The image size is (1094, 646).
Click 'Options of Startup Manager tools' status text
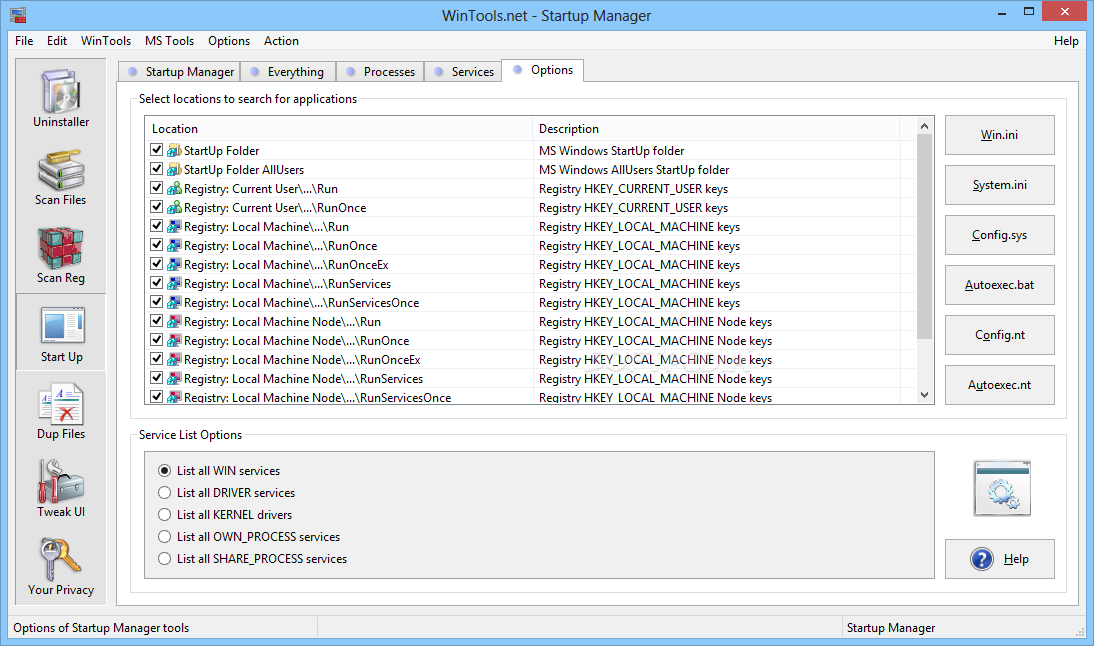pyautogui.click(x=101, y=628)
